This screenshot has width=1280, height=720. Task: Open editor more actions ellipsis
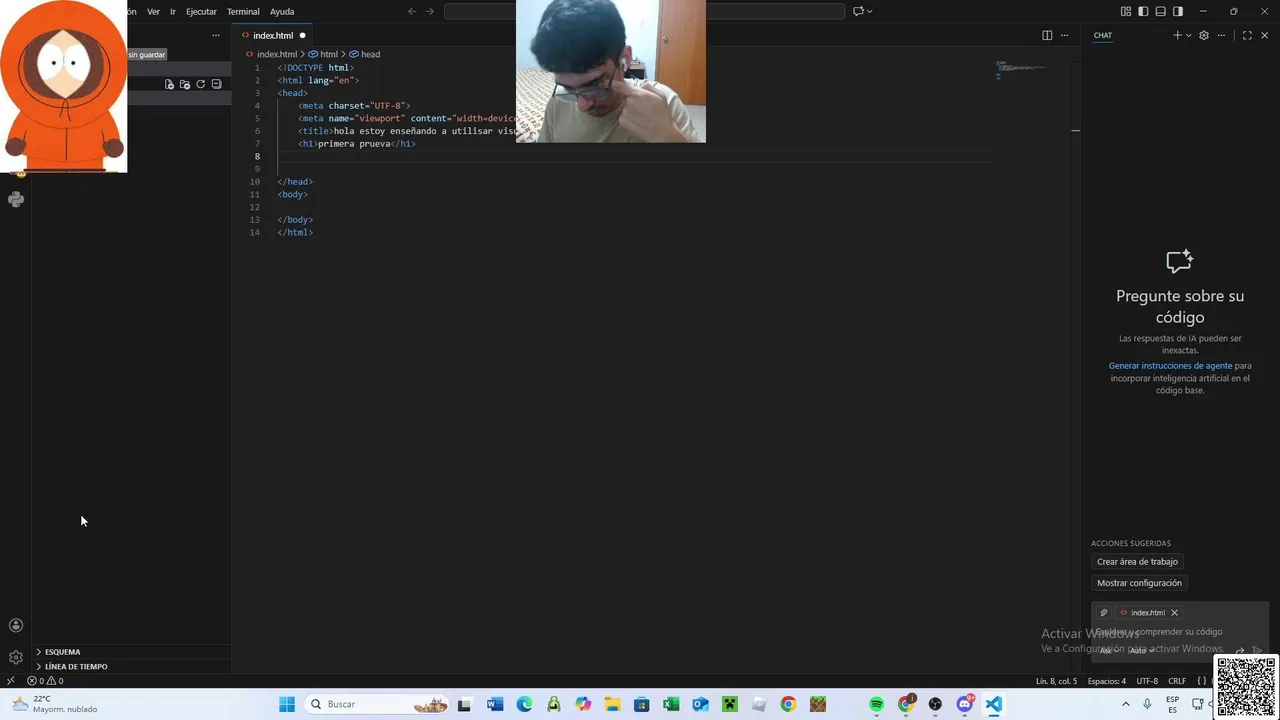(1065, 35)
